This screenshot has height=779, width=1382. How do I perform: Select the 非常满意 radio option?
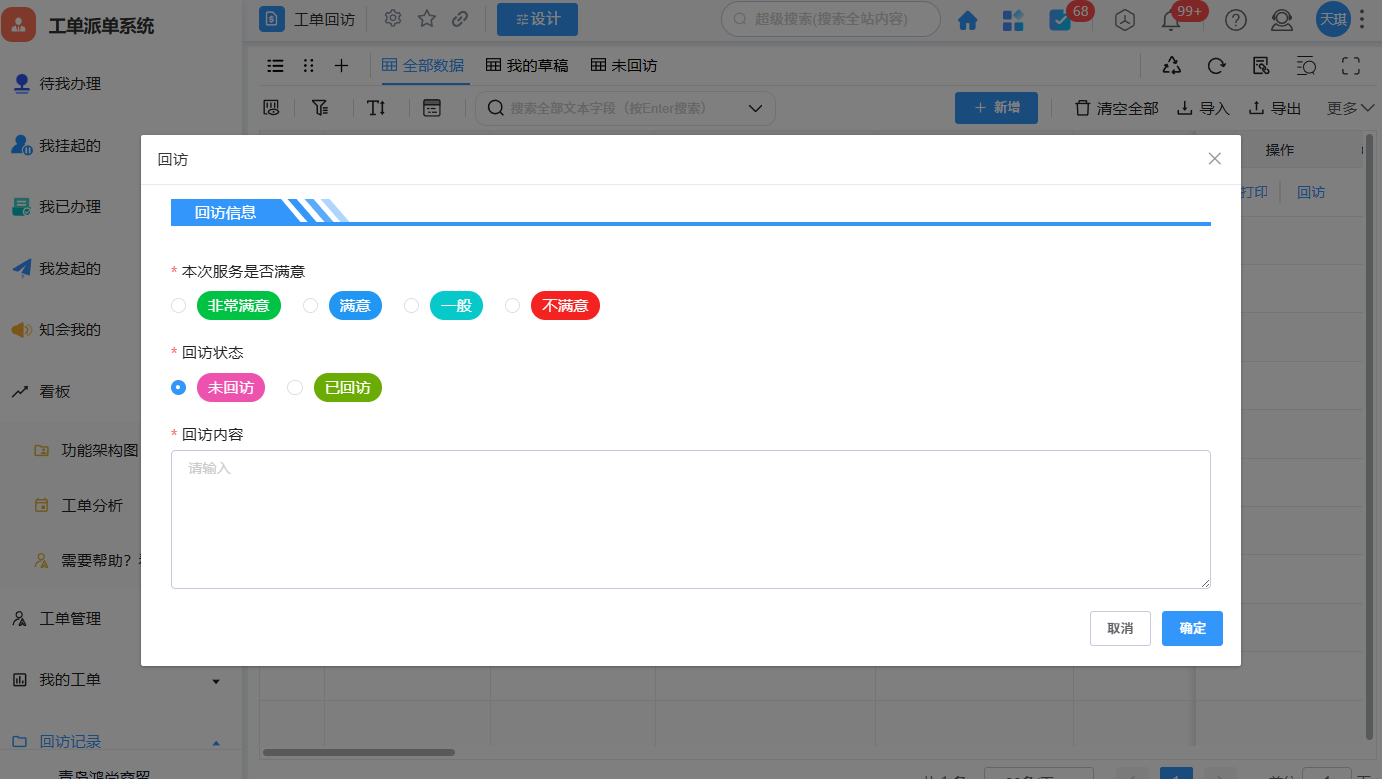179,306
